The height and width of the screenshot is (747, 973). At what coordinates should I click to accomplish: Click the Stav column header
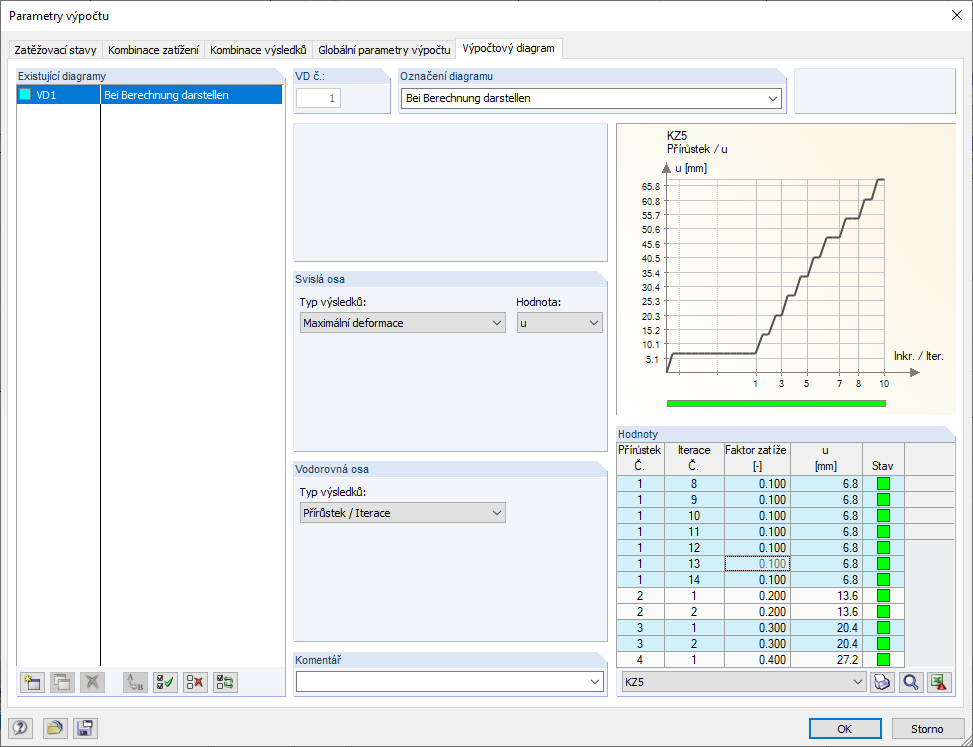pos(882,458)
